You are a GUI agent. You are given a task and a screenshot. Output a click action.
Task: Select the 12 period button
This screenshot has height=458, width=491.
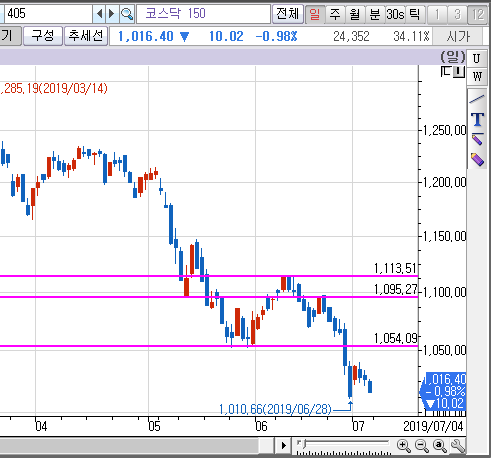pos(478,14)
